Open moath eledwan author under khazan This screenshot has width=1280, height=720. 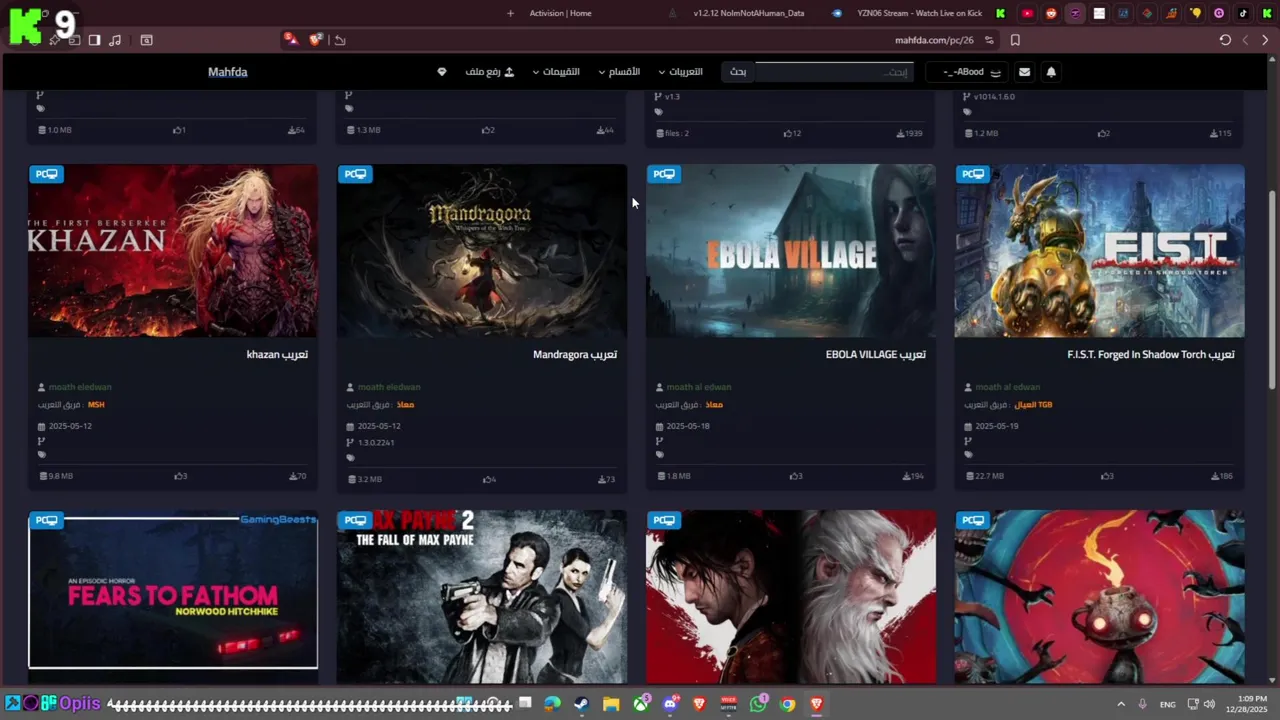pos(80,387)
